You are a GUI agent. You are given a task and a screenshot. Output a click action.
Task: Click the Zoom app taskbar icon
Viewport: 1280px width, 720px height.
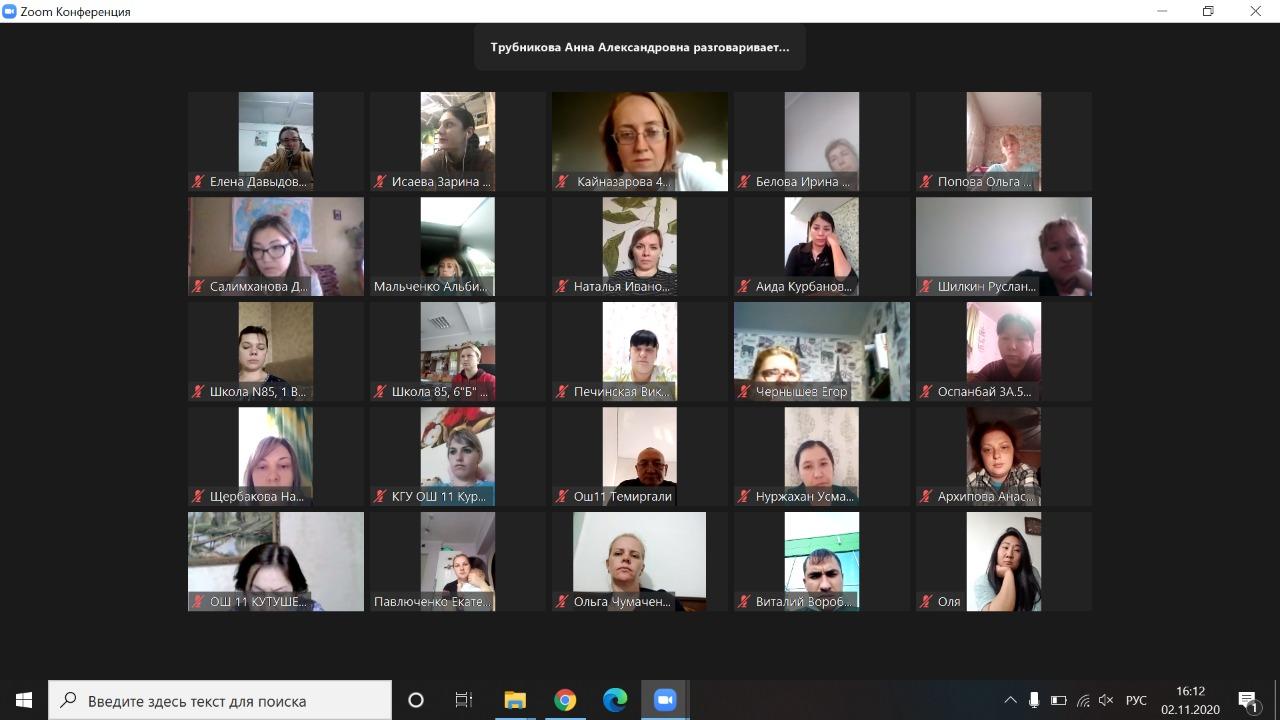(x=665, y=700)
